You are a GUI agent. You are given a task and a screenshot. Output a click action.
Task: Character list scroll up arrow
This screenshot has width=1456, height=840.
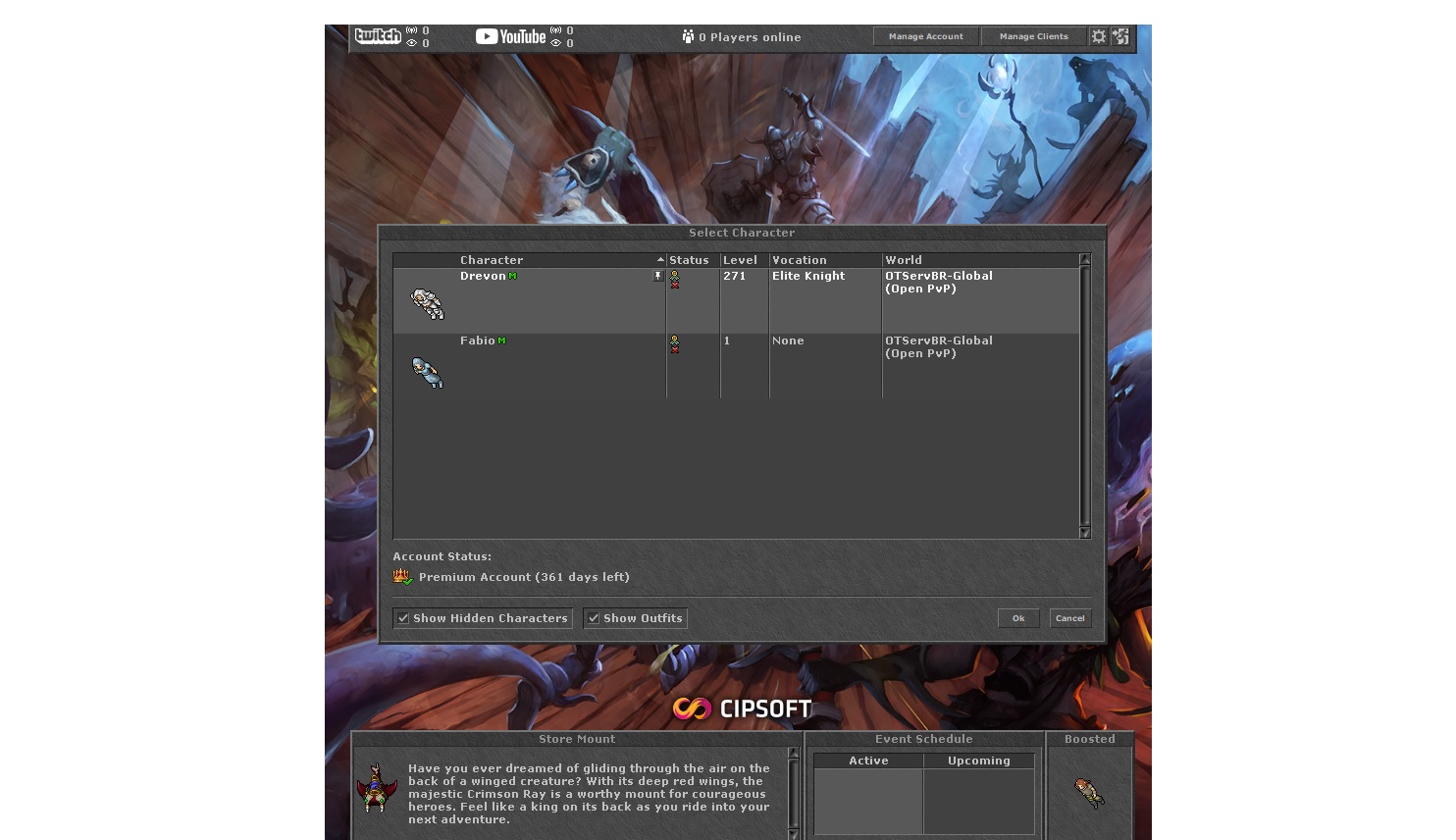pos(1085,260)
